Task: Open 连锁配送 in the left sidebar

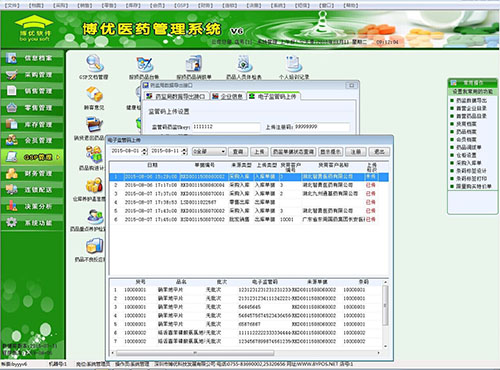Action: [x=32, y=190]
